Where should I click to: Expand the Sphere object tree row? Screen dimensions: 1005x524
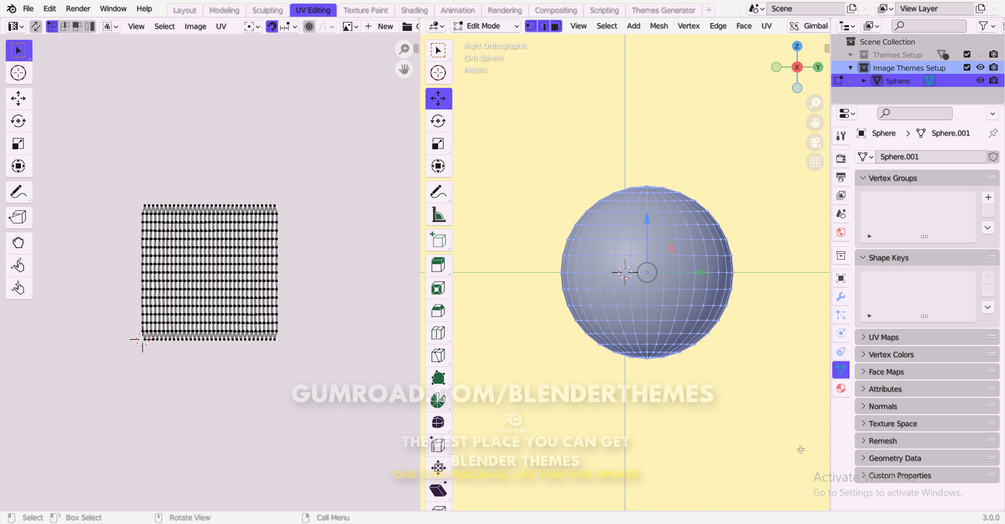pos(864,81)
